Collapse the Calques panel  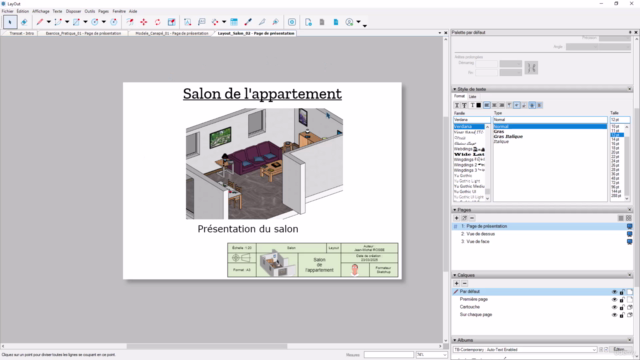click(x=455, y=275)
